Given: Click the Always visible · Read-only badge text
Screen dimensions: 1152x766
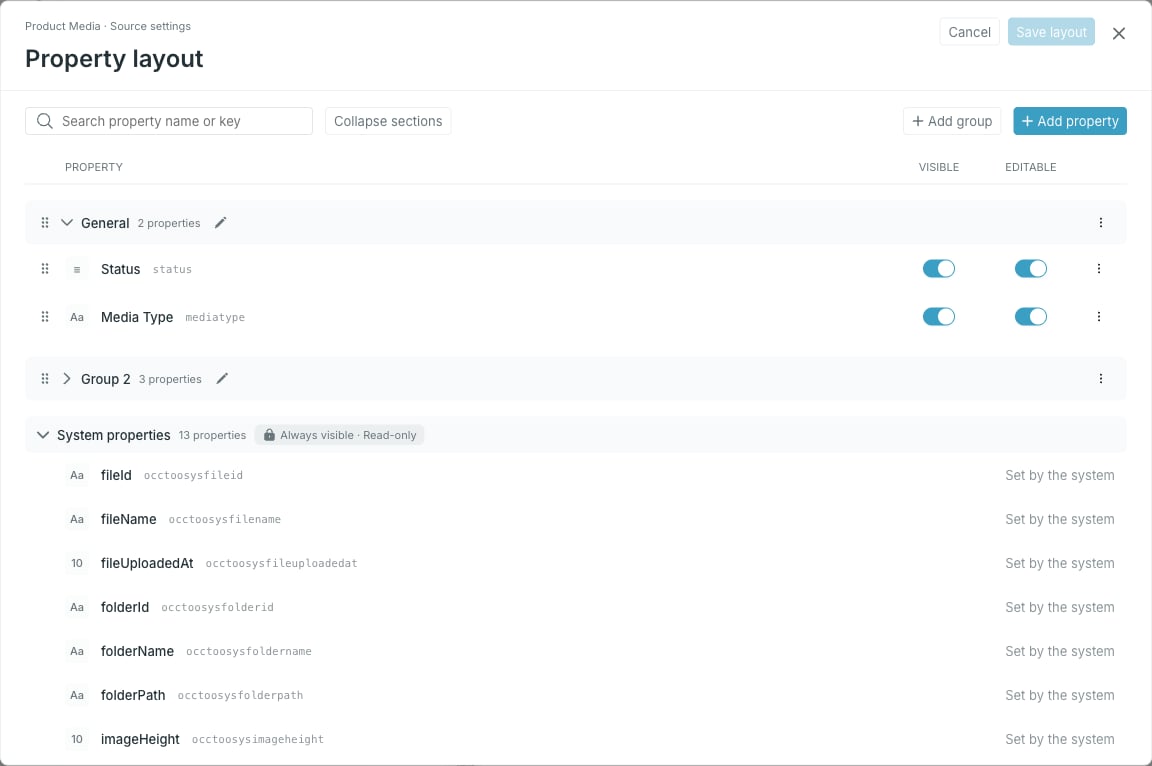Looking at the screenshot, I should pyautogui.click(x=348, y=435).
